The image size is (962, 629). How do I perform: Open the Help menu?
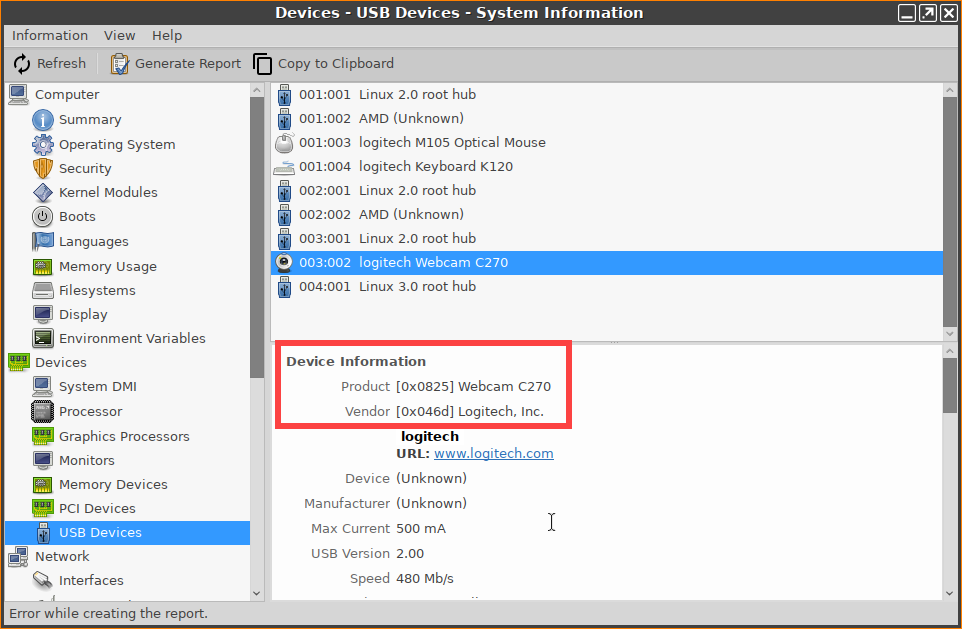pos(167,35)
